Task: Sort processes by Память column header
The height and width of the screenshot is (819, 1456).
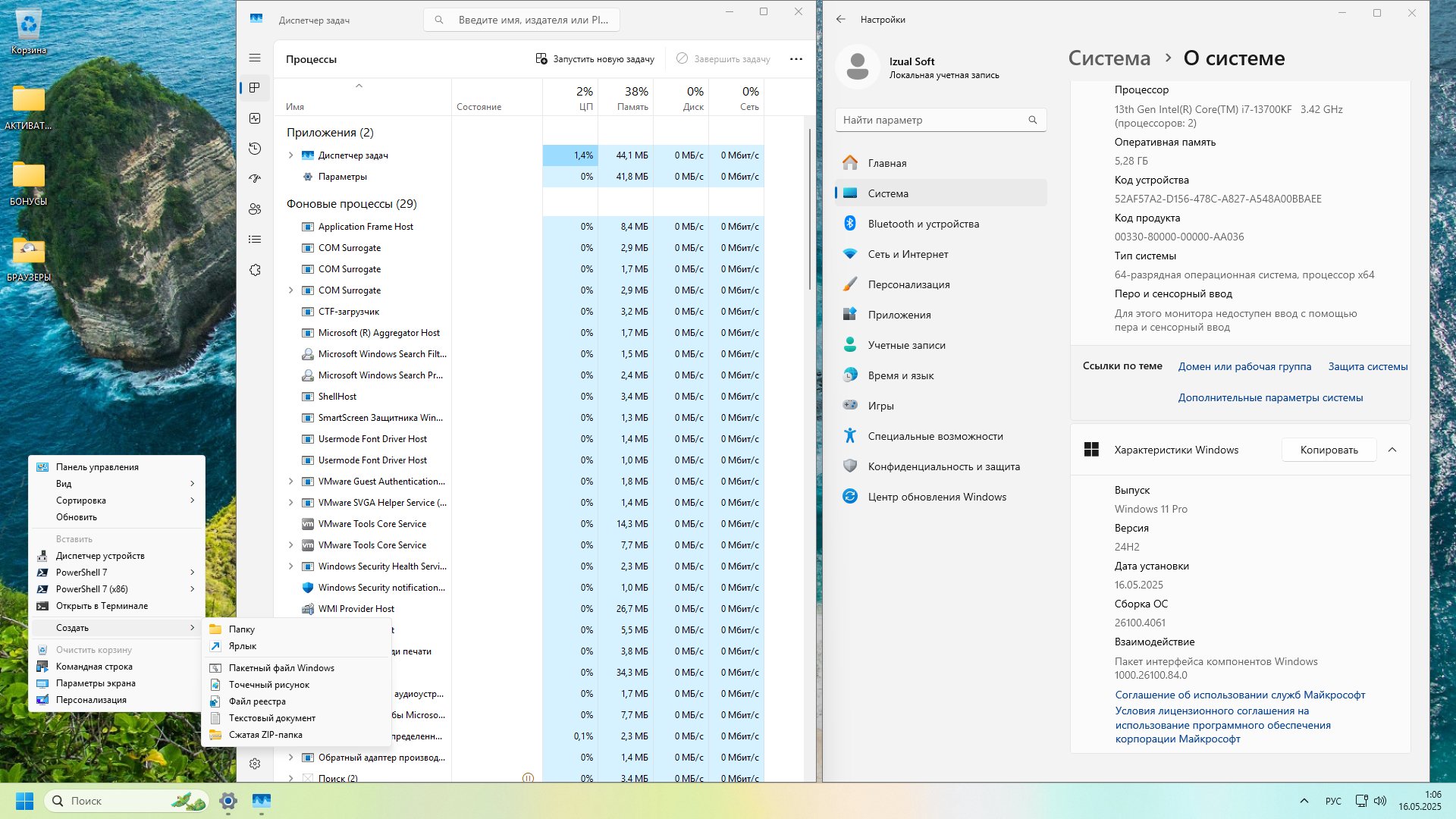Action: (626, 98)
